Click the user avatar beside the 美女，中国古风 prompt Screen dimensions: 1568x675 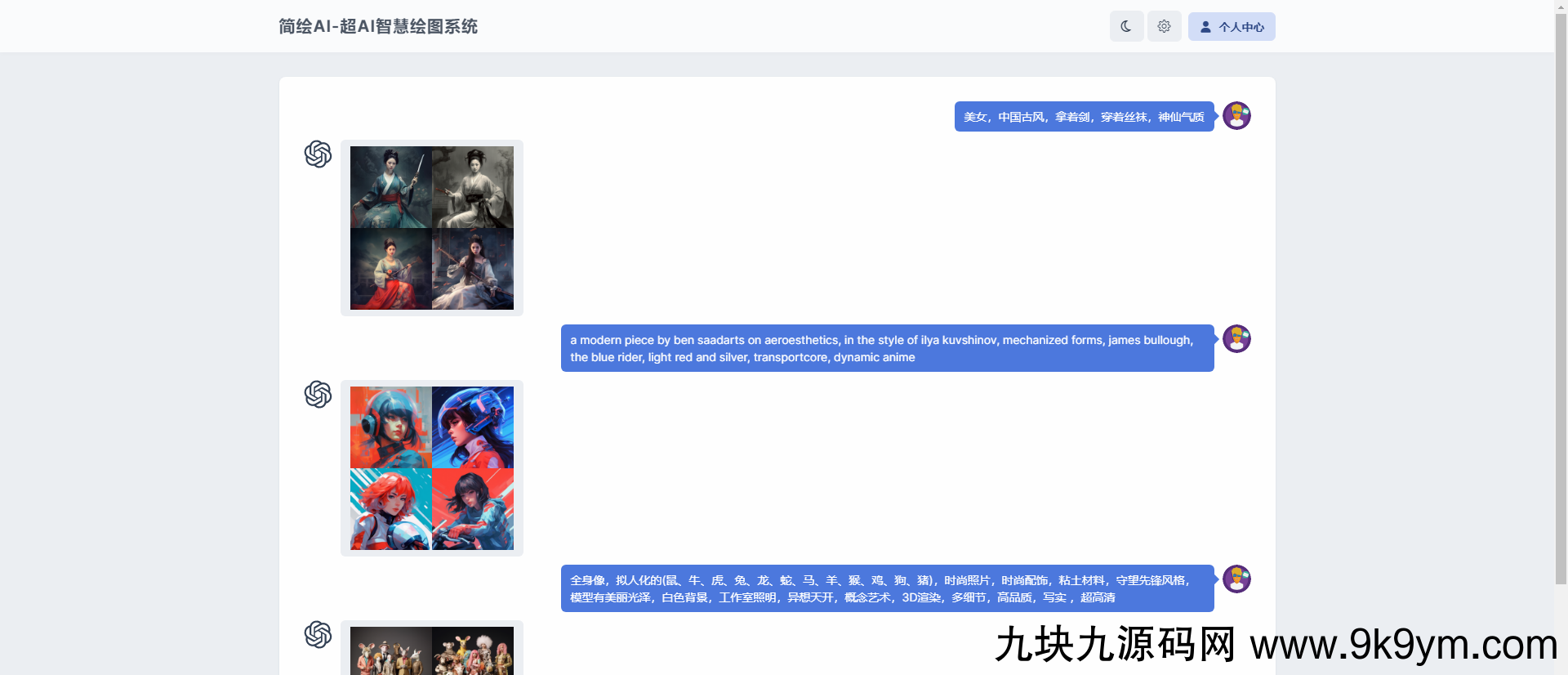[1236, 115]
